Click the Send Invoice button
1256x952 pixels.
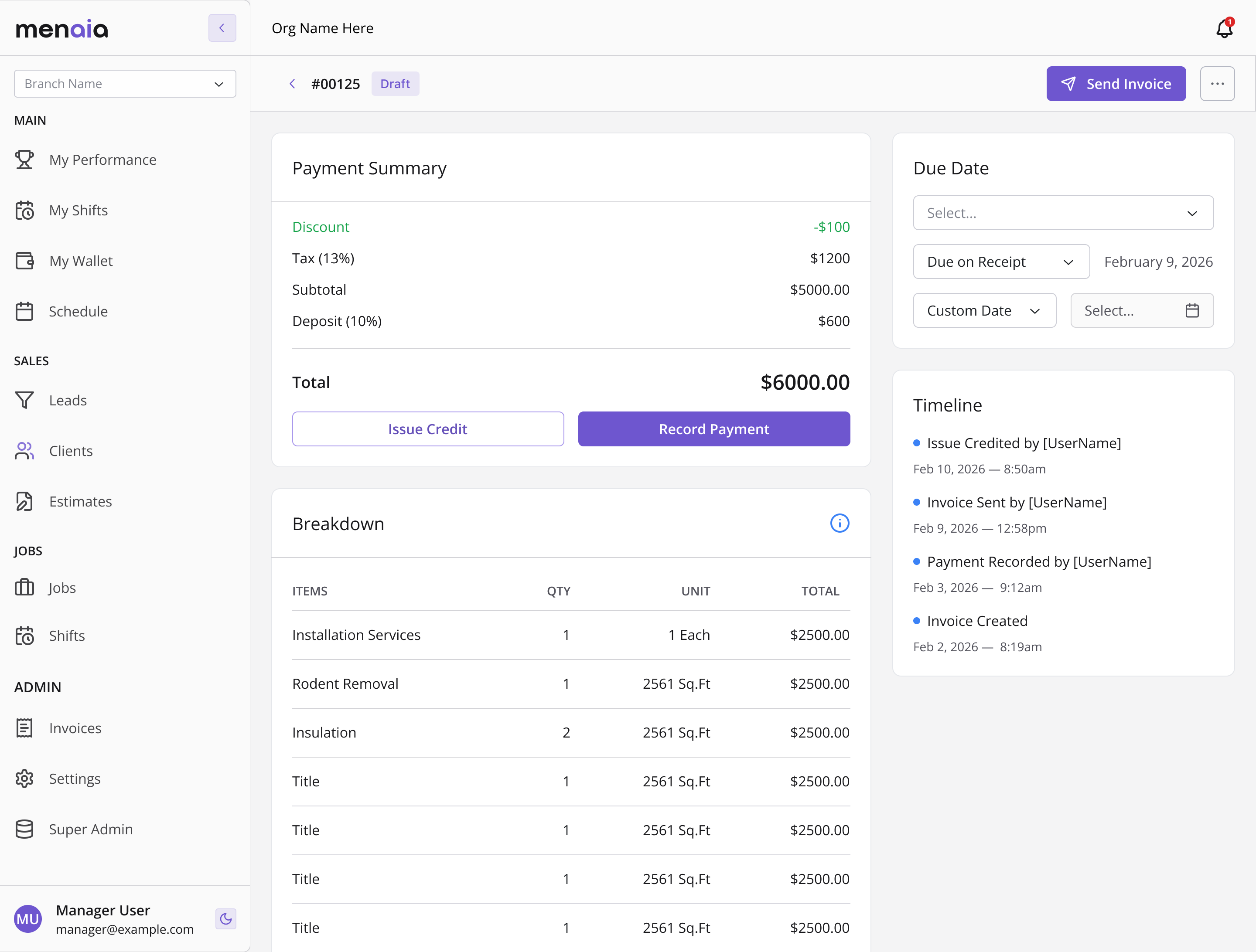[x=1116, y=84]
